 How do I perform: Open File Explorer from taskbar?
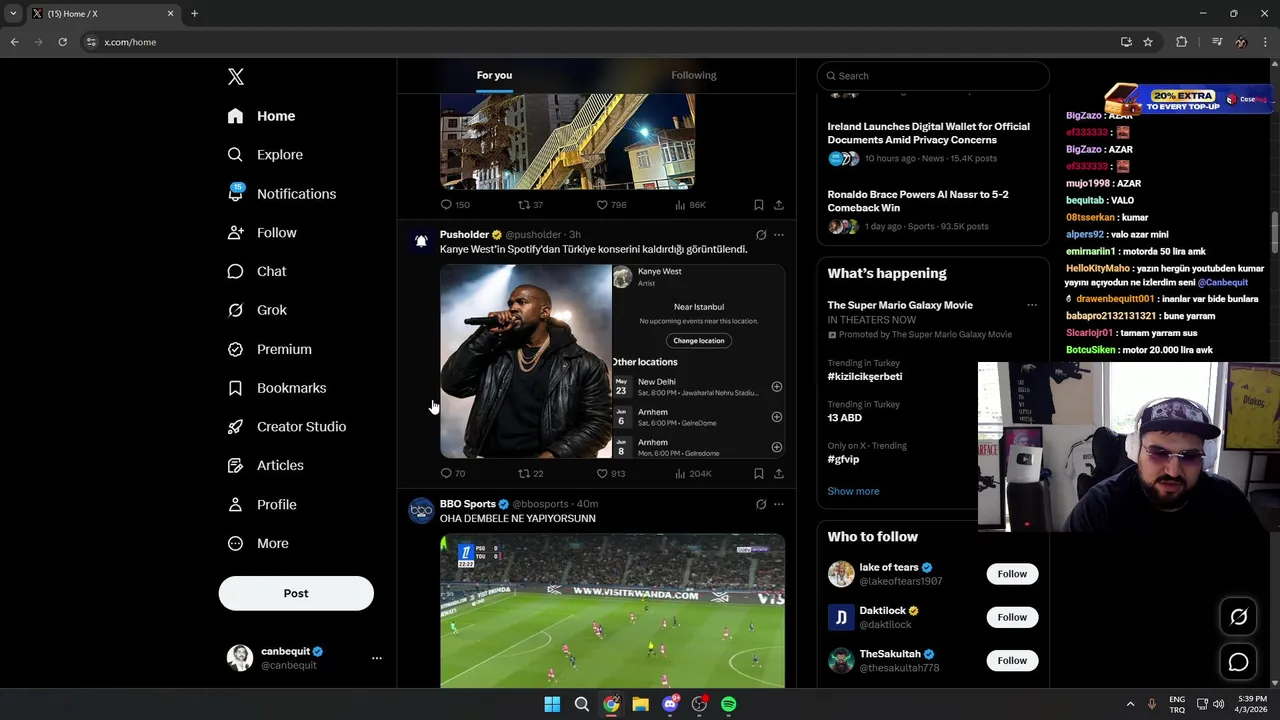640,704
